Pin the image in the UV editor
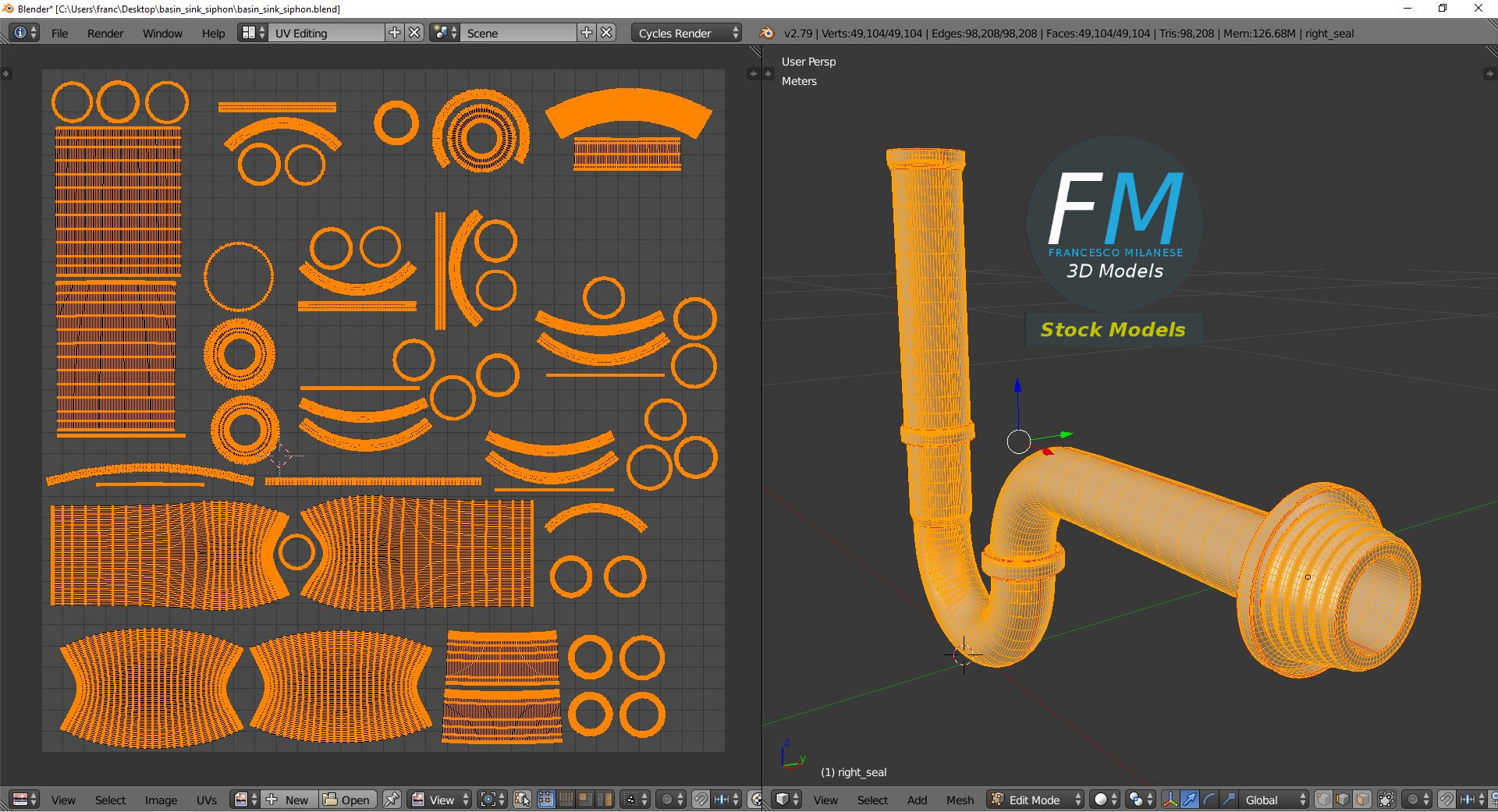This screenshot has height=812, width=1498. (x=392, y=800)
